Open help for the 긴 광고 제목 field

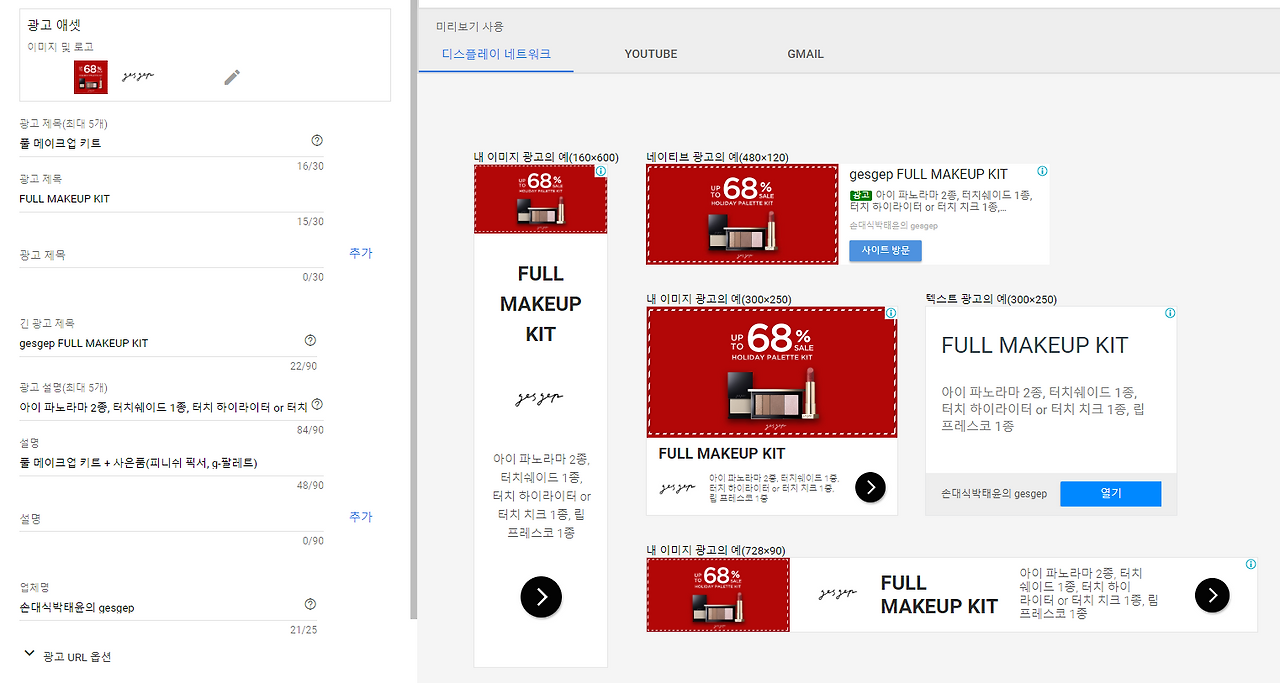click(310, 339)
